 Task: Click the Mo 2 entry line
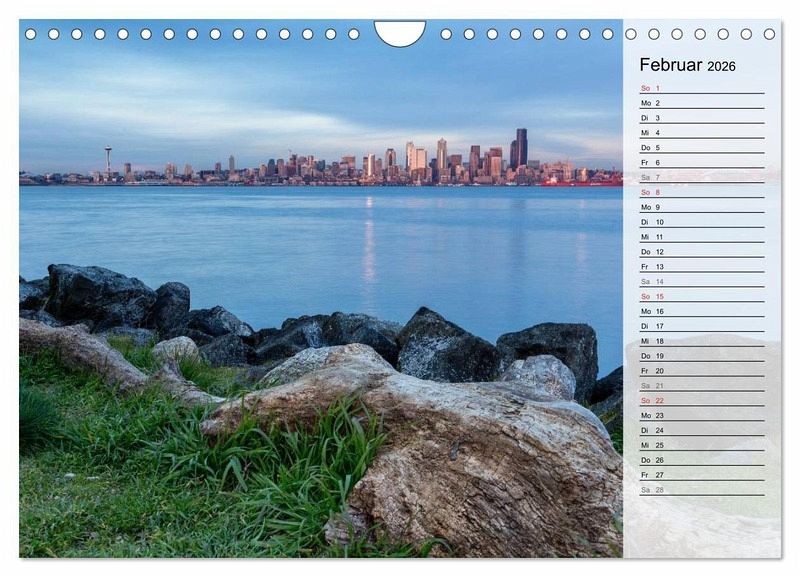click(x=701, y=103)
